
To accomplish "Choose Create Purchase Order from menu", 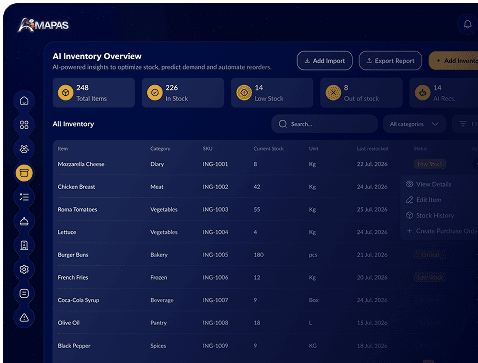I will click(442, 231).
